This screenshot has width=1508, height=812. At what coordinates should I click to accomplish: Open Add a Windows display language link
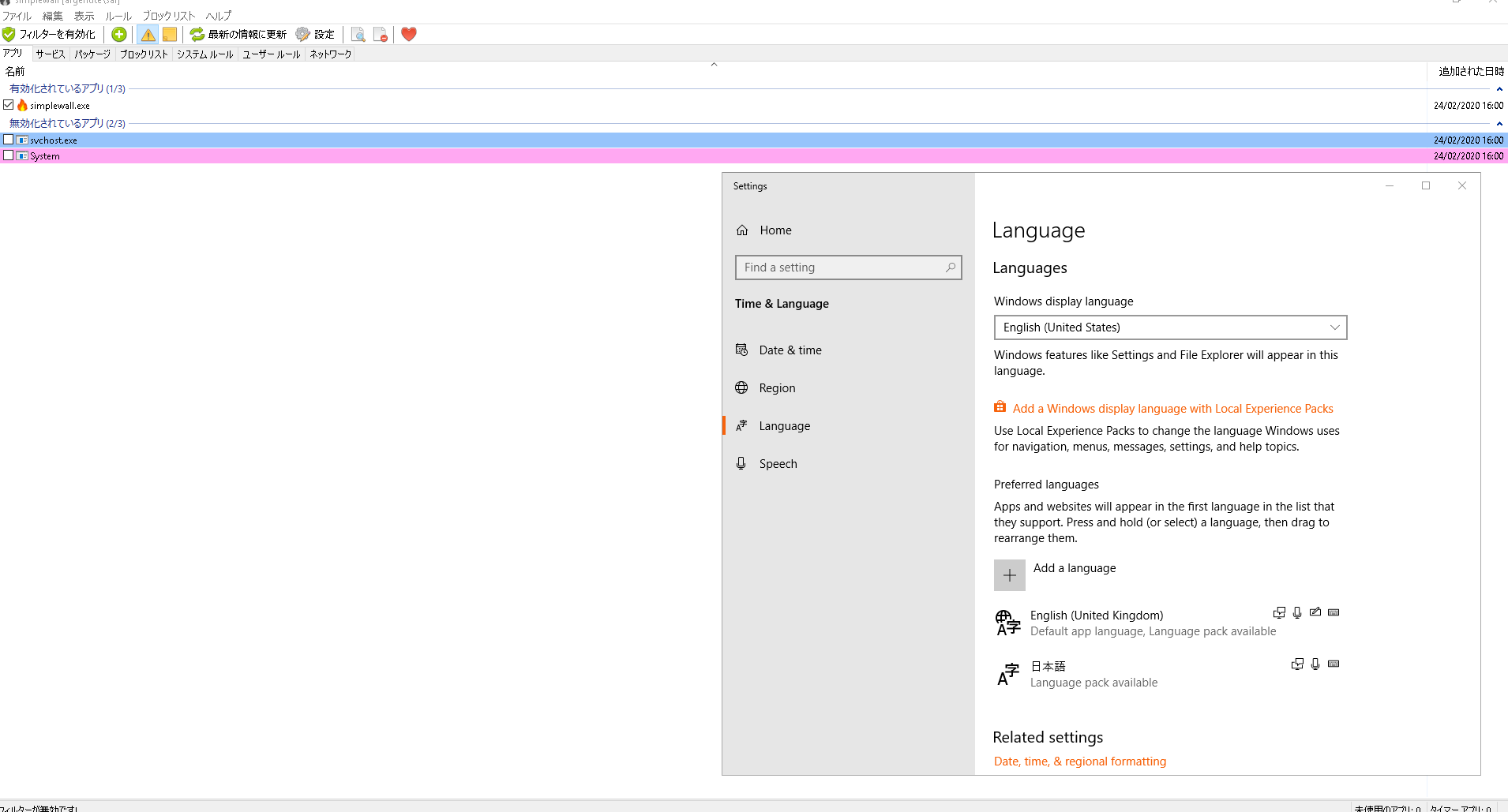click(x=1173, y=409)
